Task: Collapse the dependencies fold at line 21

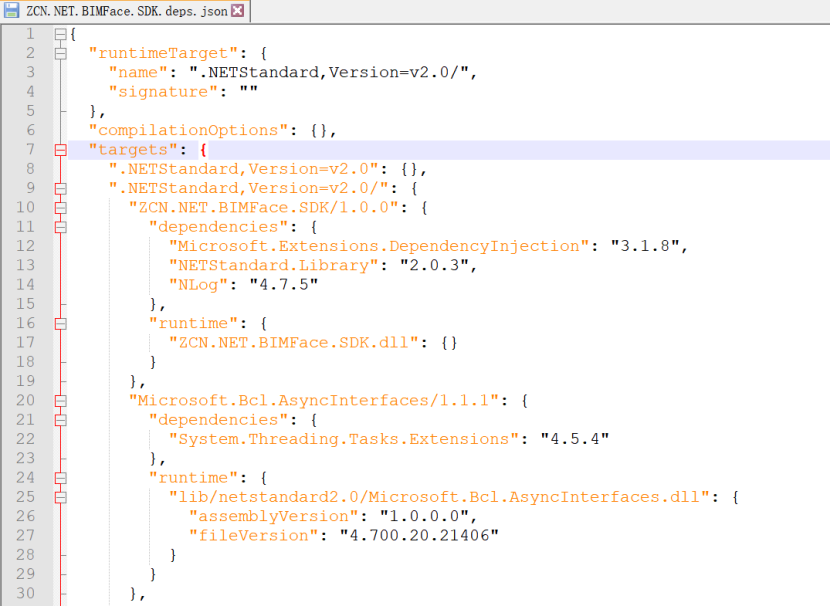Action: (60, 419)
